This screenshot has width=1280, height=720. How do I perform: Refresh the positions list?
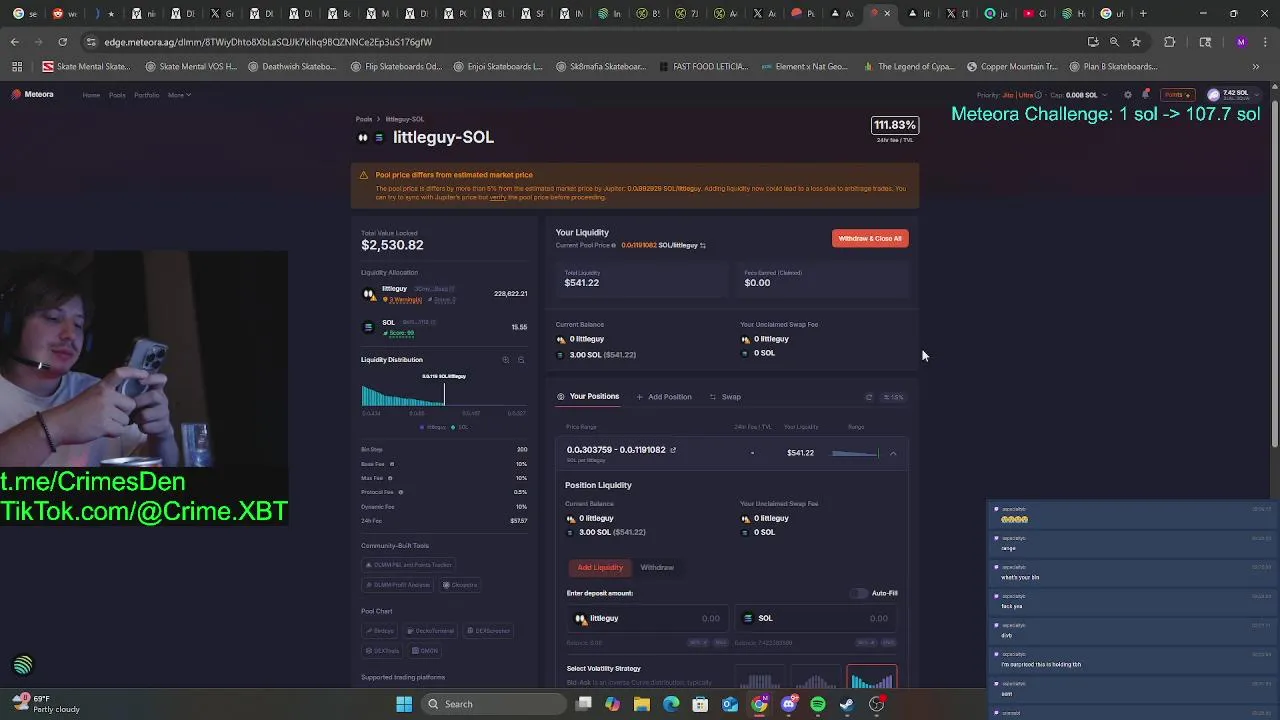869,397
